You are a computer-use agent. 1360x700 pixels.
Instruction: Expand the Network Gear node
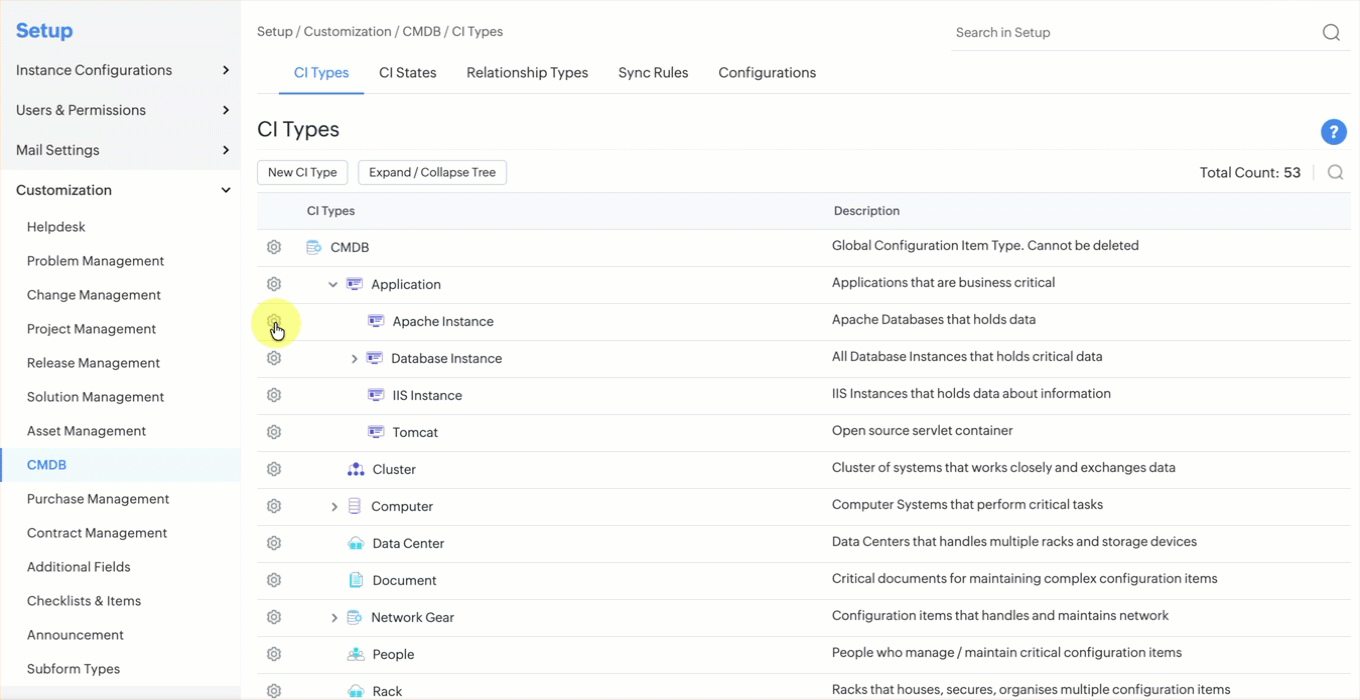[x=334, y=618]
